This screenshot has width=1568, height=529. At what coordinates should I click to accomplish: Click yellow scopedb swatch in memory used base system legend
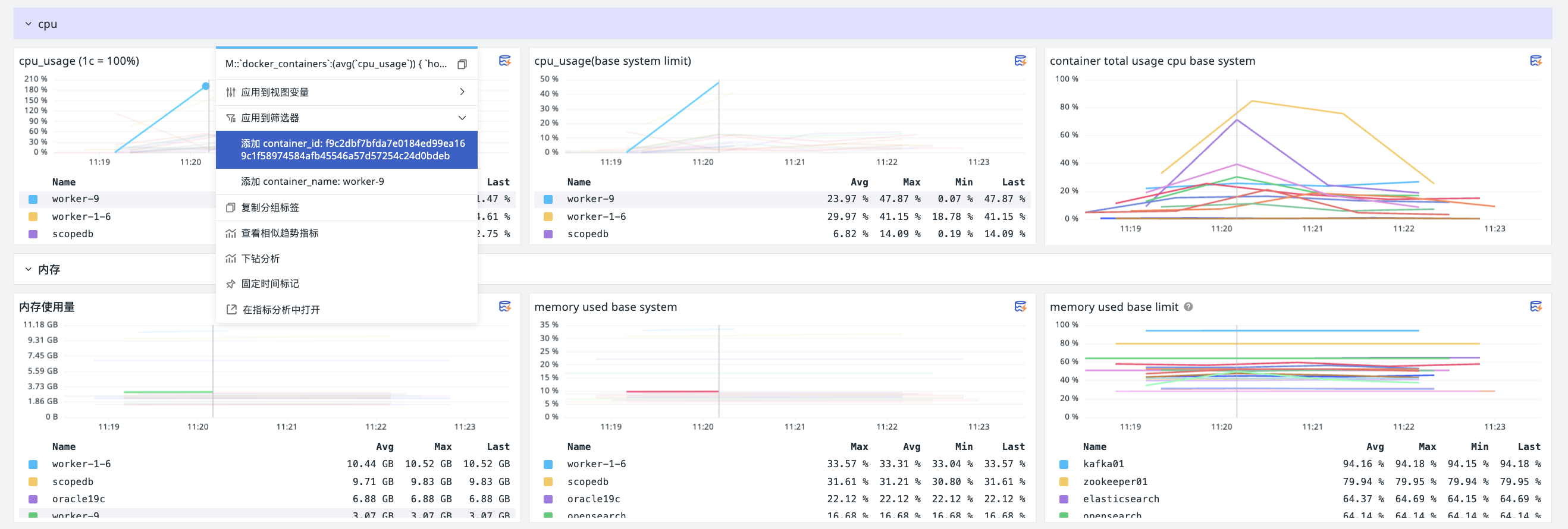tap(548, 481)
